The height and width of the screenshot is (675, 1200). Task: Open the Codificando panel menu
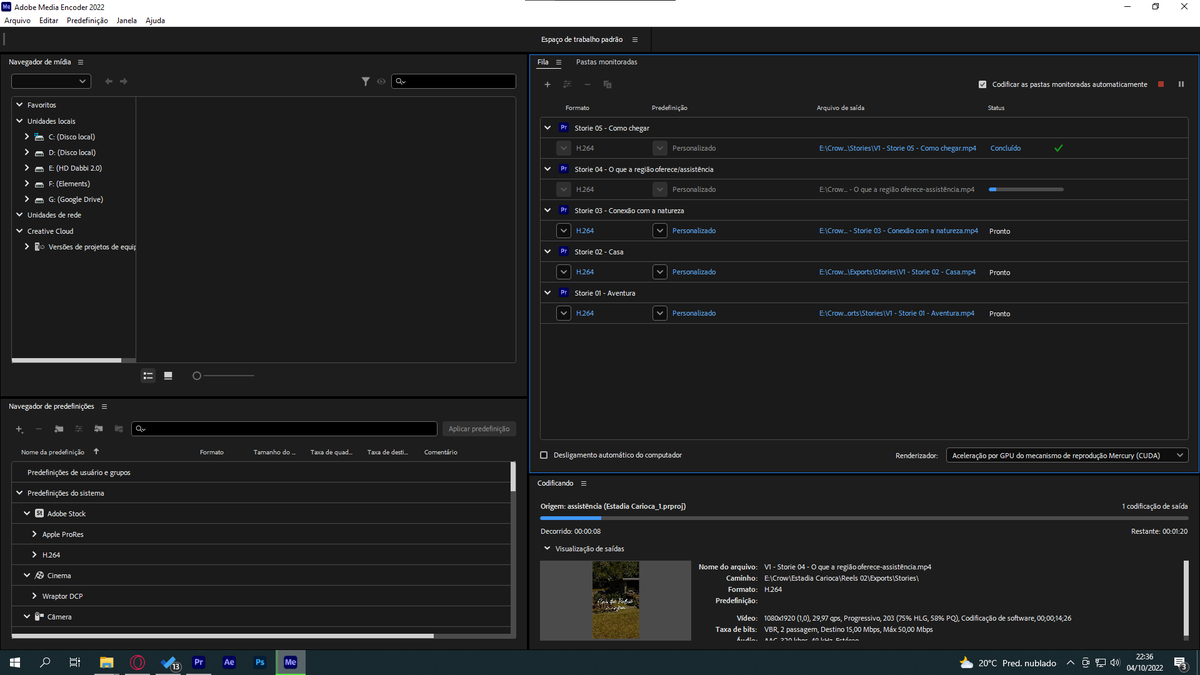click(x=583, y=483)
